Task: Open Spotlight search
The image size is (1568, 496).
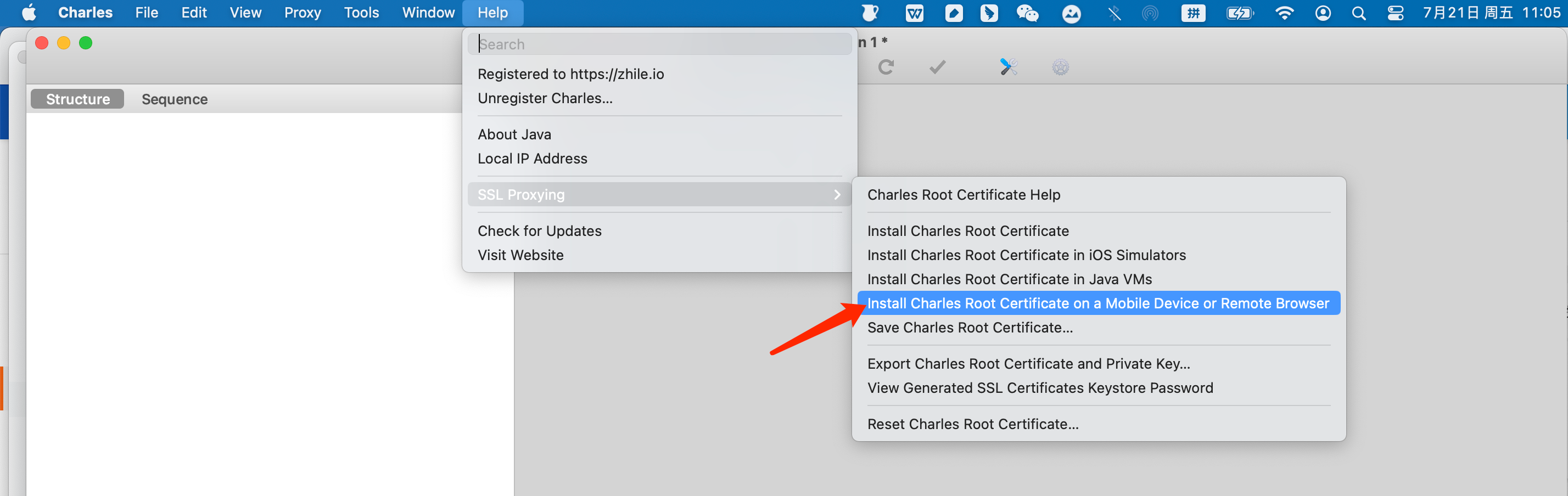Action: tap(1359, 13)
